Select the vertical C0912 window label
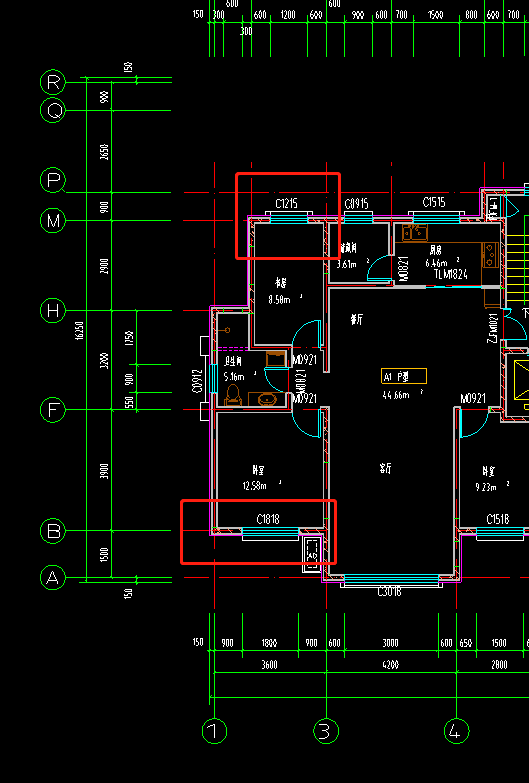Screen dimensions: 529x783 point(198,381)
